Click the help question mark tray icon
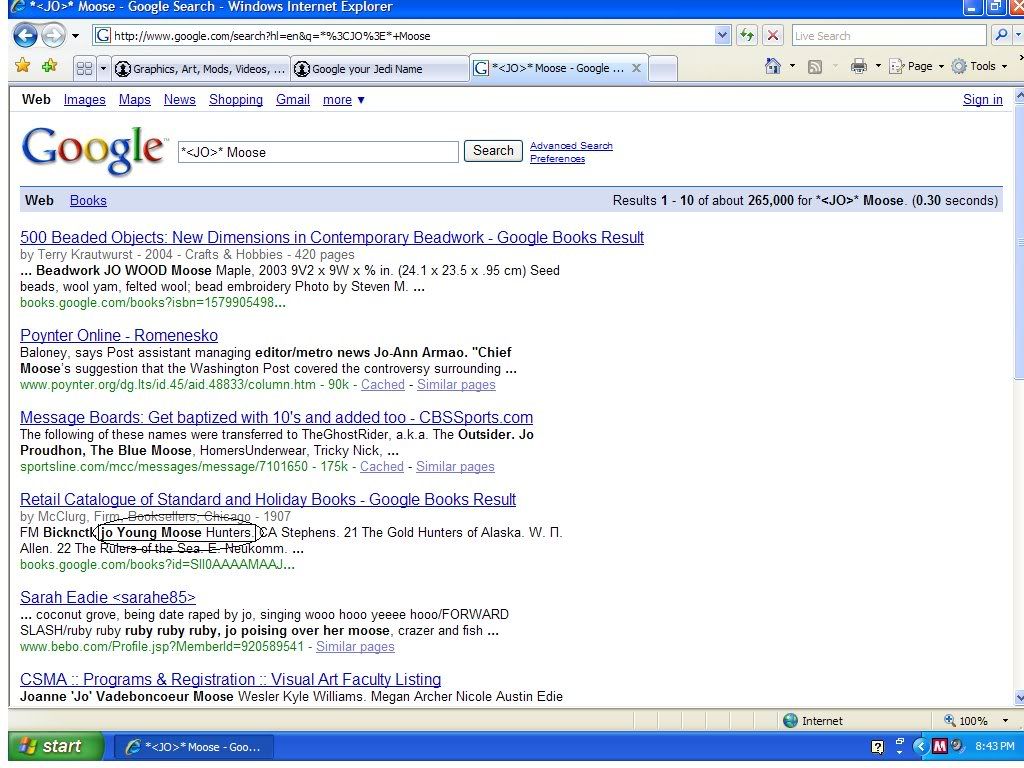The image size is (1024, 768). click(x=877, y=746)
